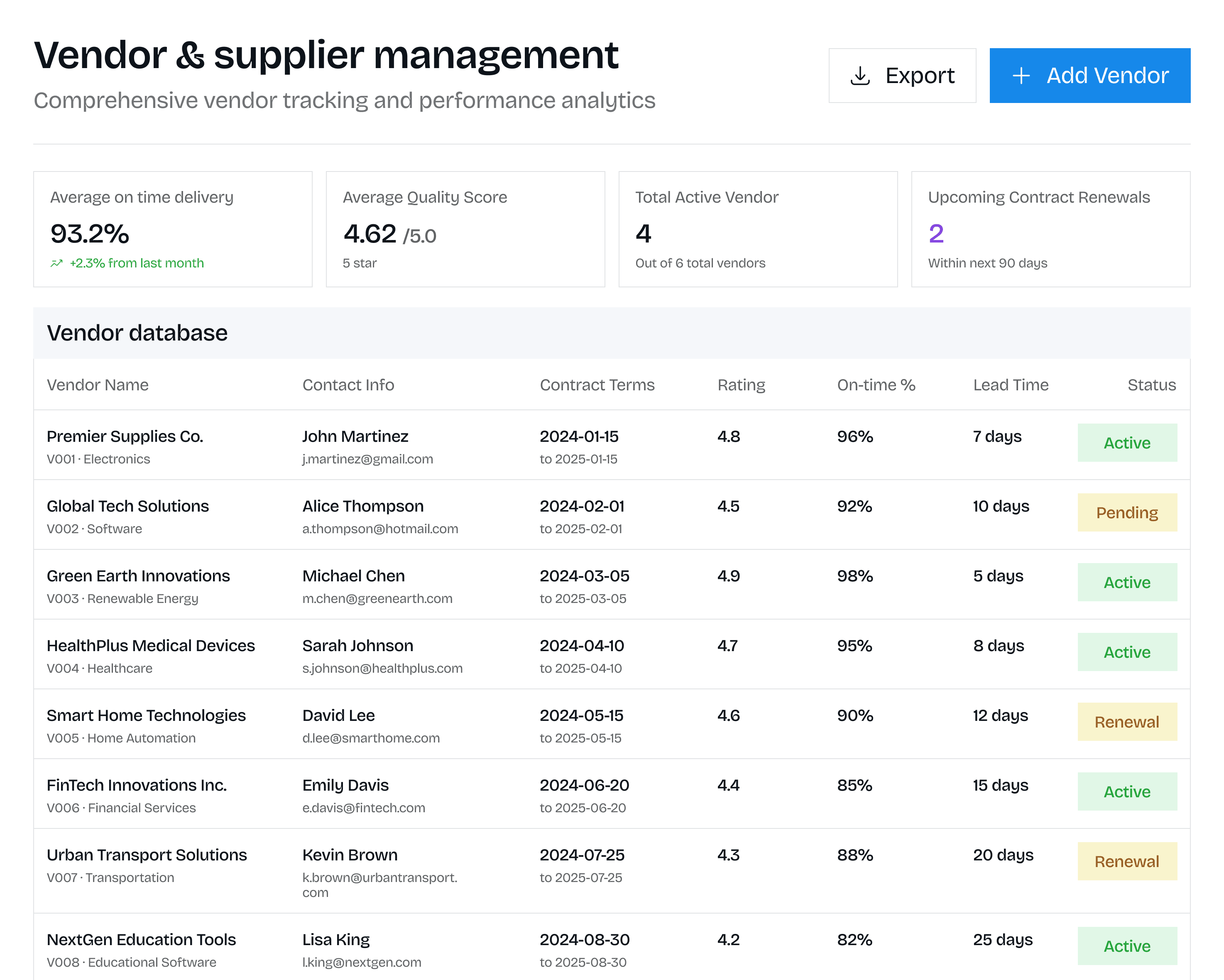This screenshot has height=980, width=1224.
Task: Select the Total Active Vendor card
Action: pos(757,229)
